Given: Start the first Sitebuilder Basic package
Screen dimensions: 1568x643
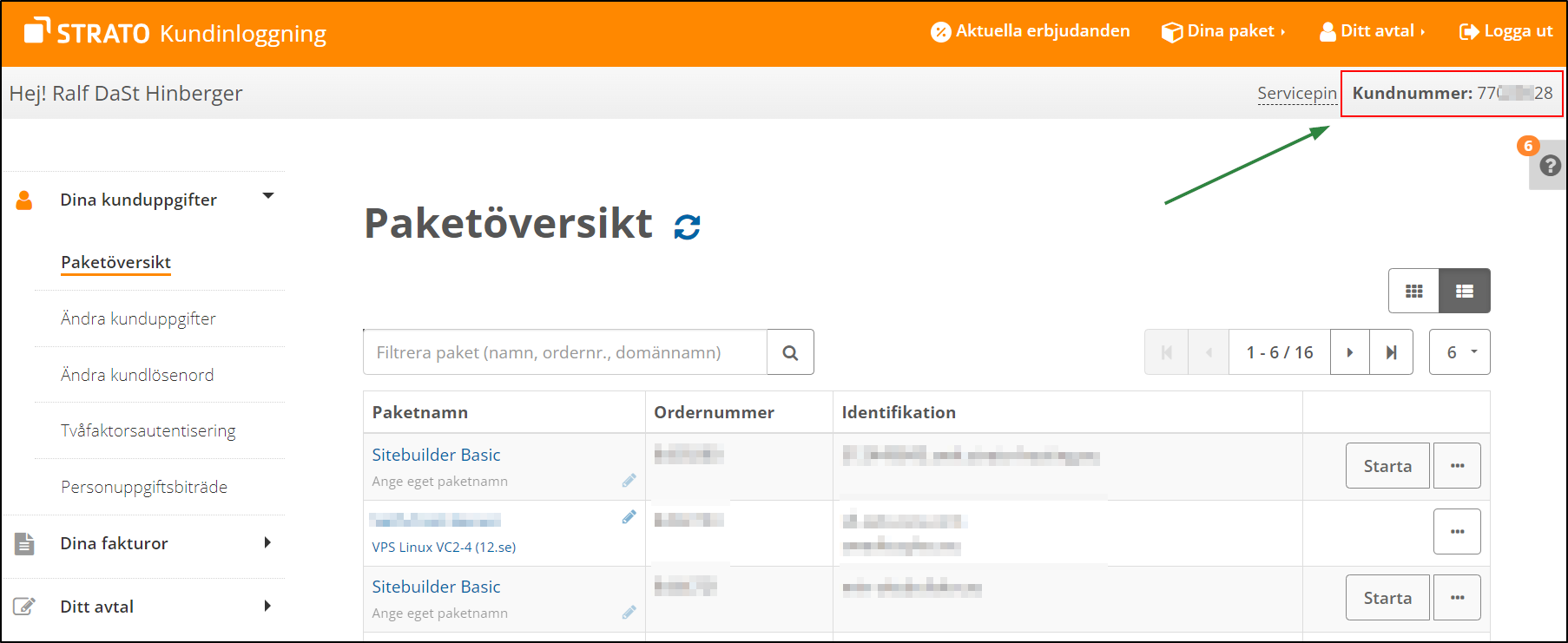Looking at the screenshot, I should (x=1387, y=466).
